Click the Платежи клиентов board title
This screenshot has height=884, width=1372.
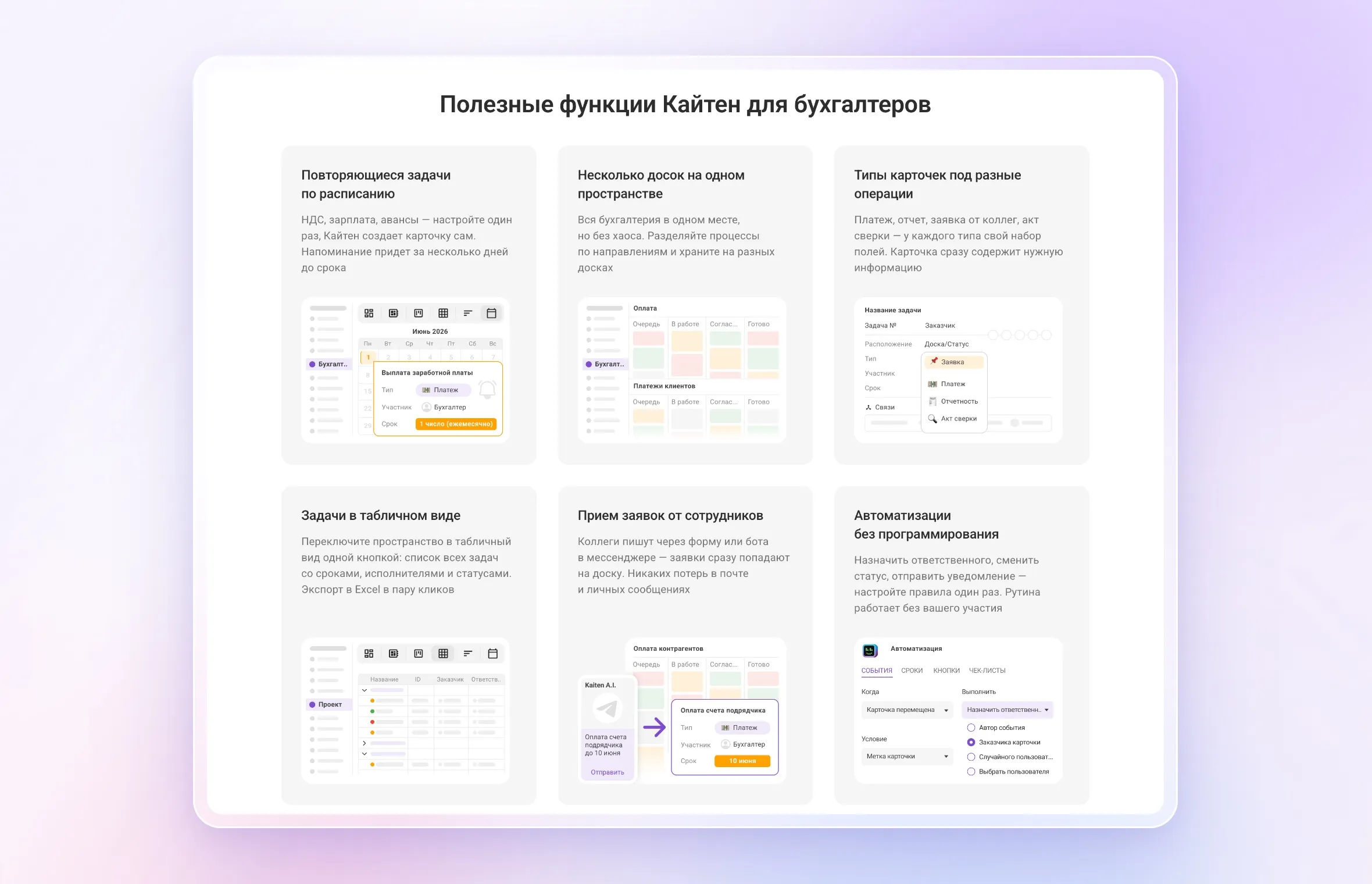coord(664,386)
